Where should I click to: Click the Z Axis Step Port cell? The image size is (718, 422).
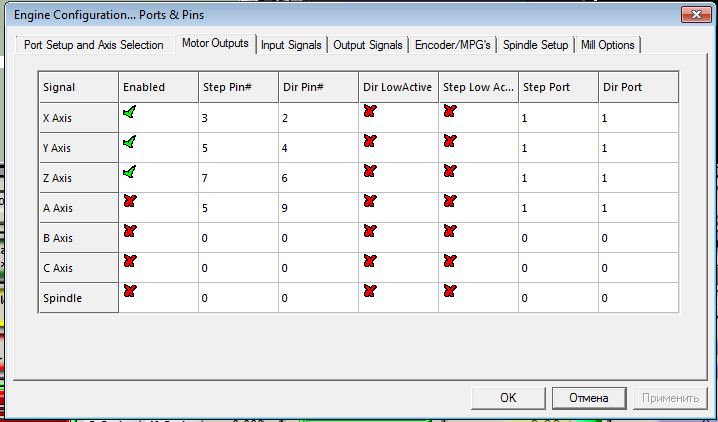pos(558,178)
